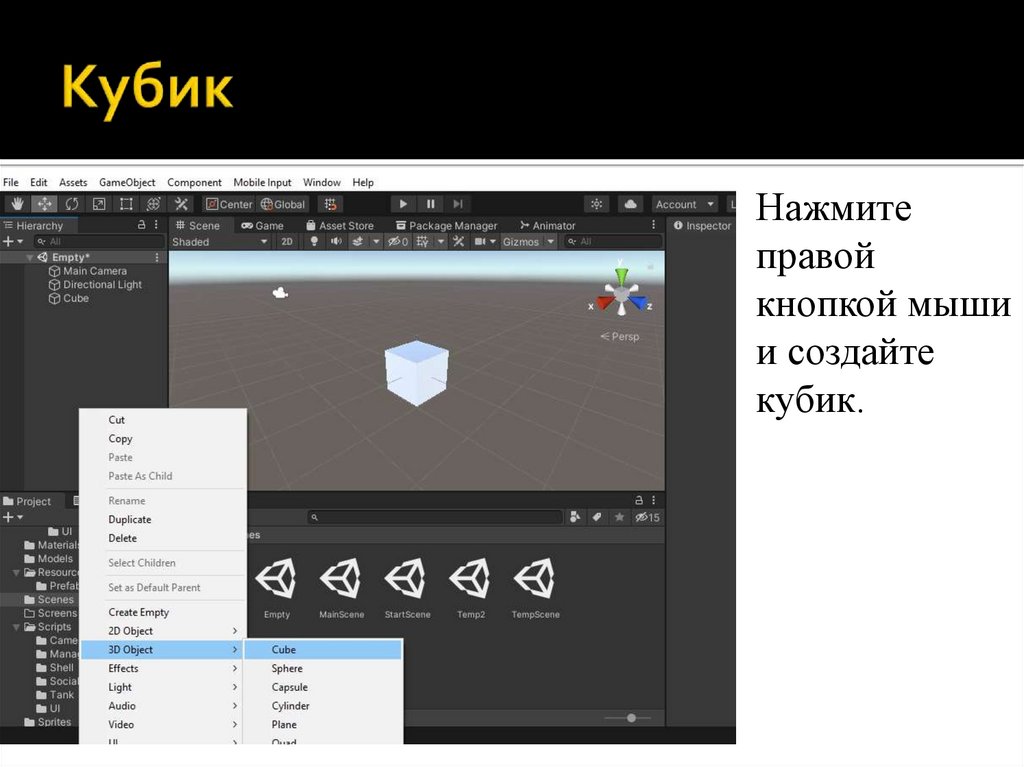The height and width of the screenshot is (767, 1024).
Task: Click the Step frame button
Action: [458, 204]
